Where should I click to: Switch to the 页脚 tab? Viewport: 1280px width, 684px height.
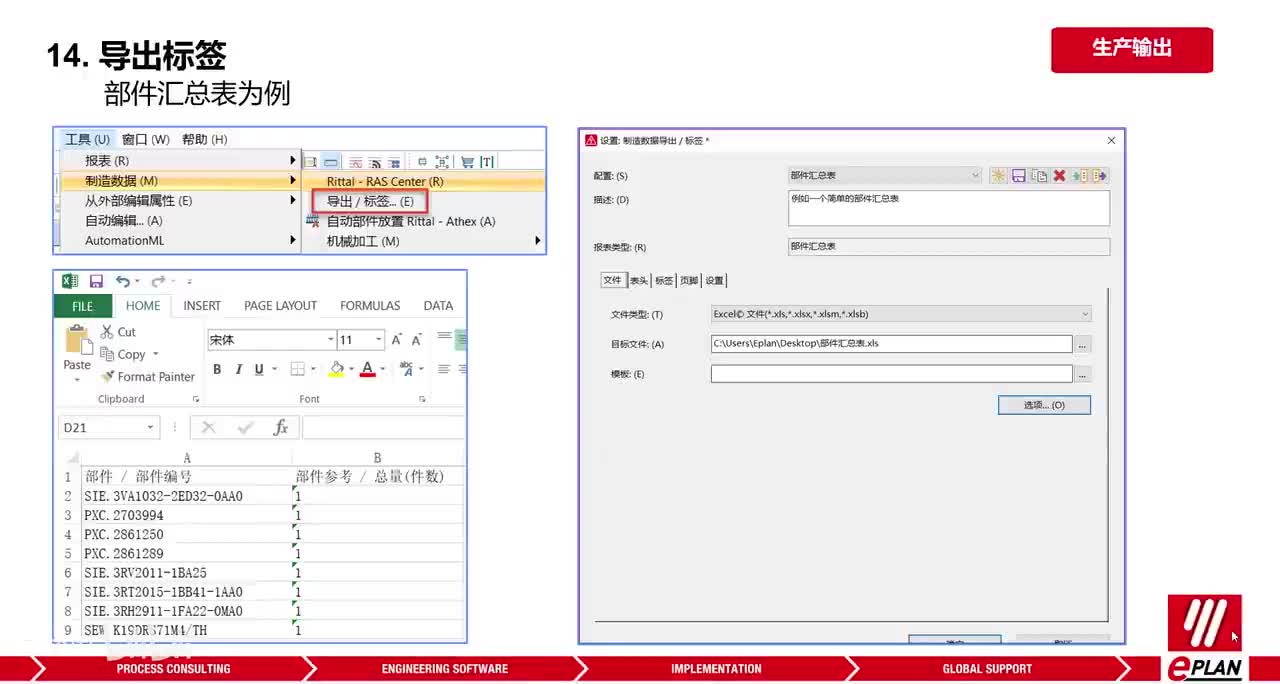(x=689, y=281)
